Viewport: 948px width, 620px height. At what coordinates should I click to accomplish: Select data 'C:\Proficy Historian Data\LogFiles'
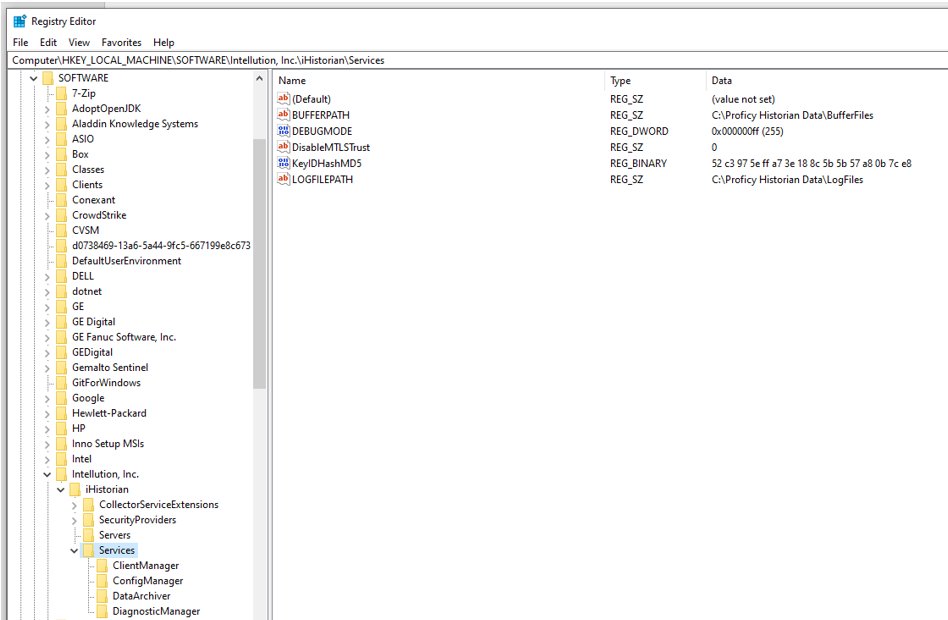click(x=787, y=180)
